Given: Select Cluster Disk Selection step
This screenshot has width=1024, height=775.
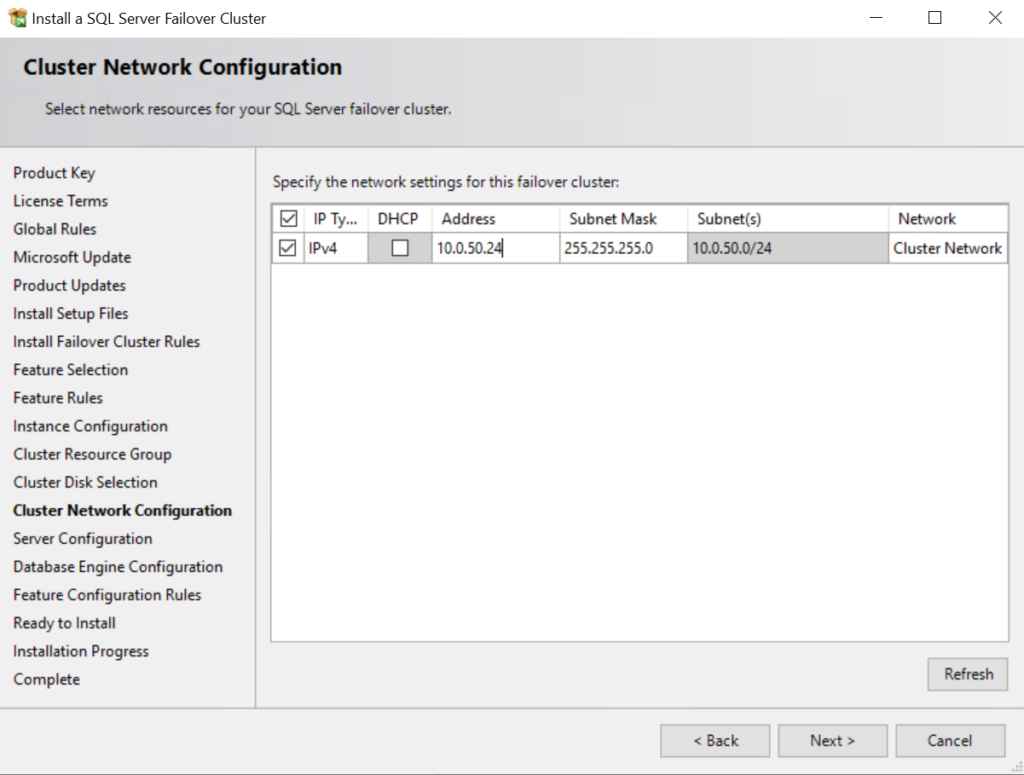Looking at the screenshot, I should (x=85, y=482).
